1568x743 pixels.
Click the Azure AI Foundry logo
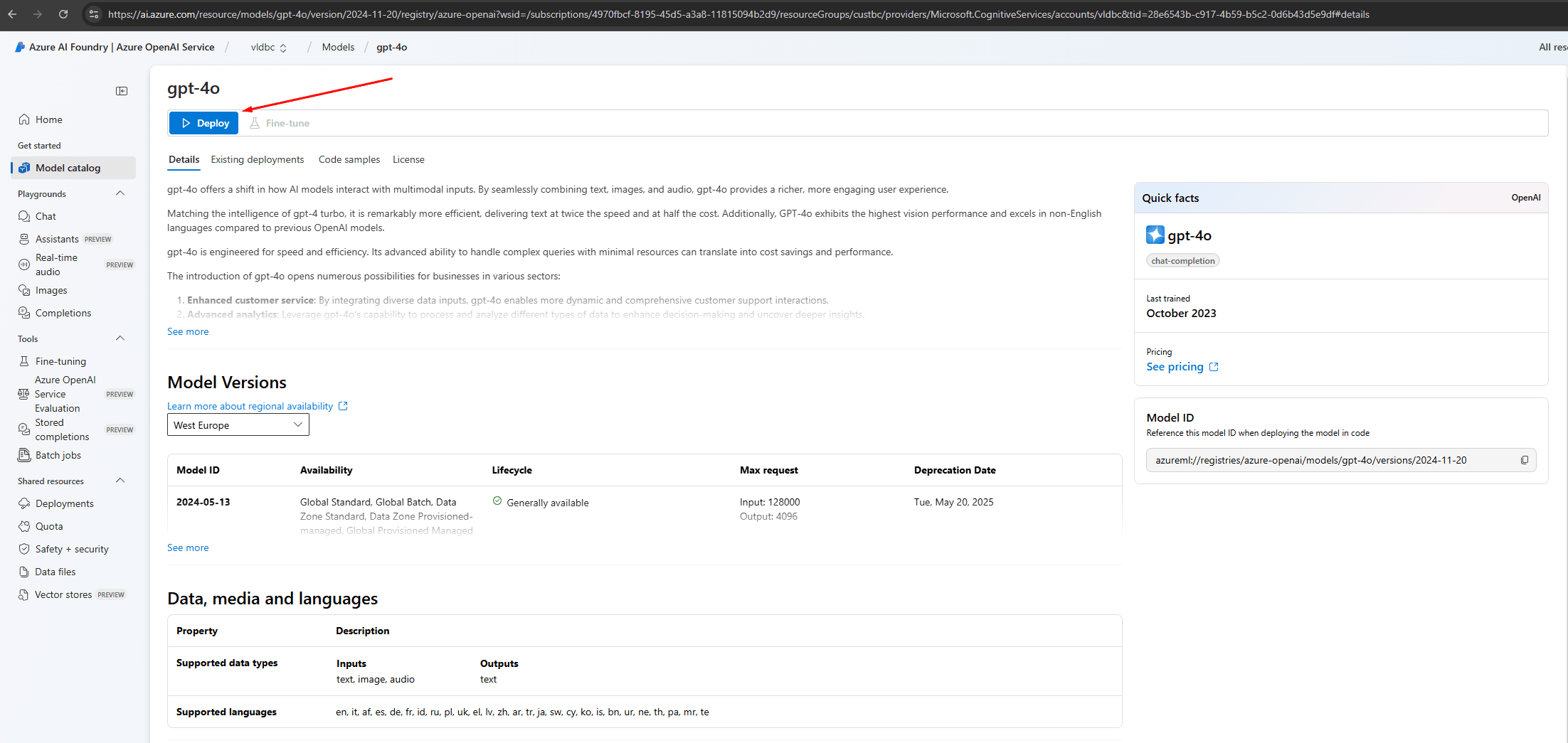pos(20,47)
